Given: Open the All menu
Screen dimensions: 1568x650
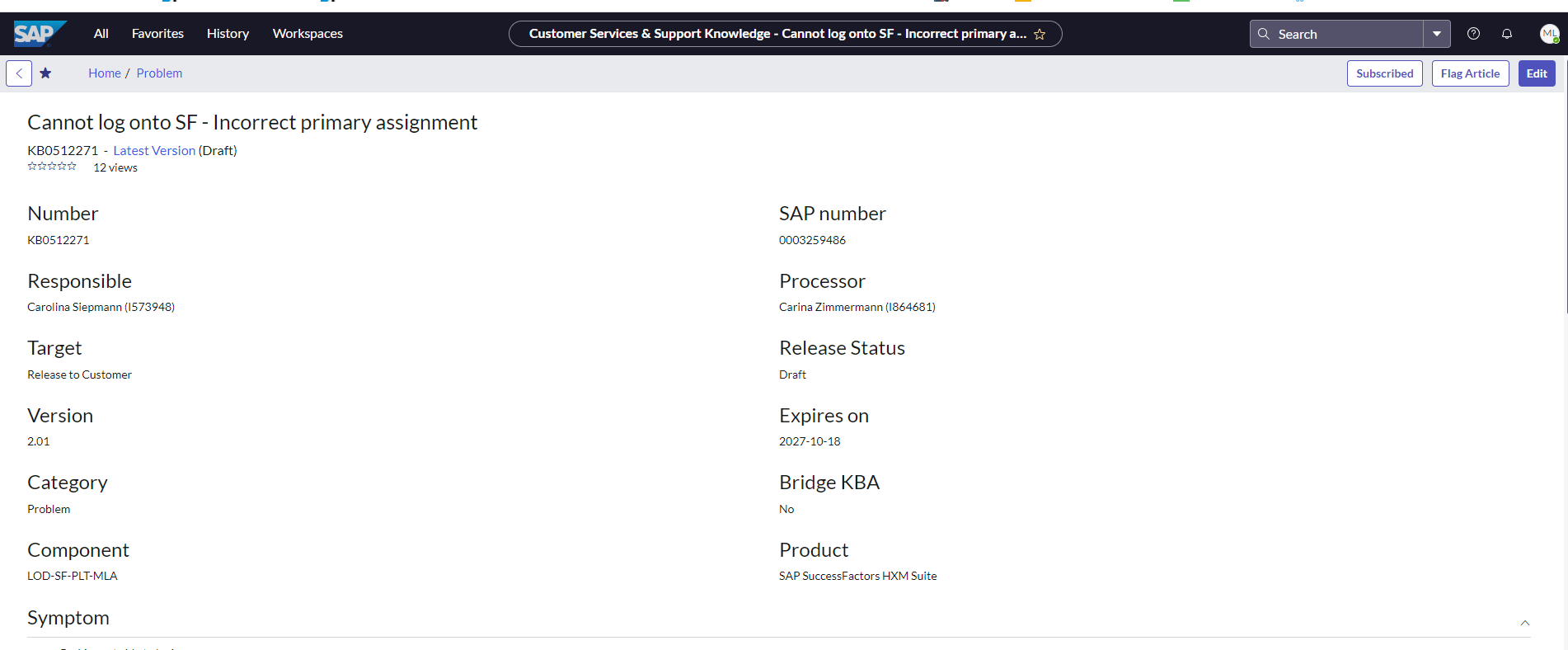Looking at the screenshot, I should pyautogui.click(x=101, y=34).
